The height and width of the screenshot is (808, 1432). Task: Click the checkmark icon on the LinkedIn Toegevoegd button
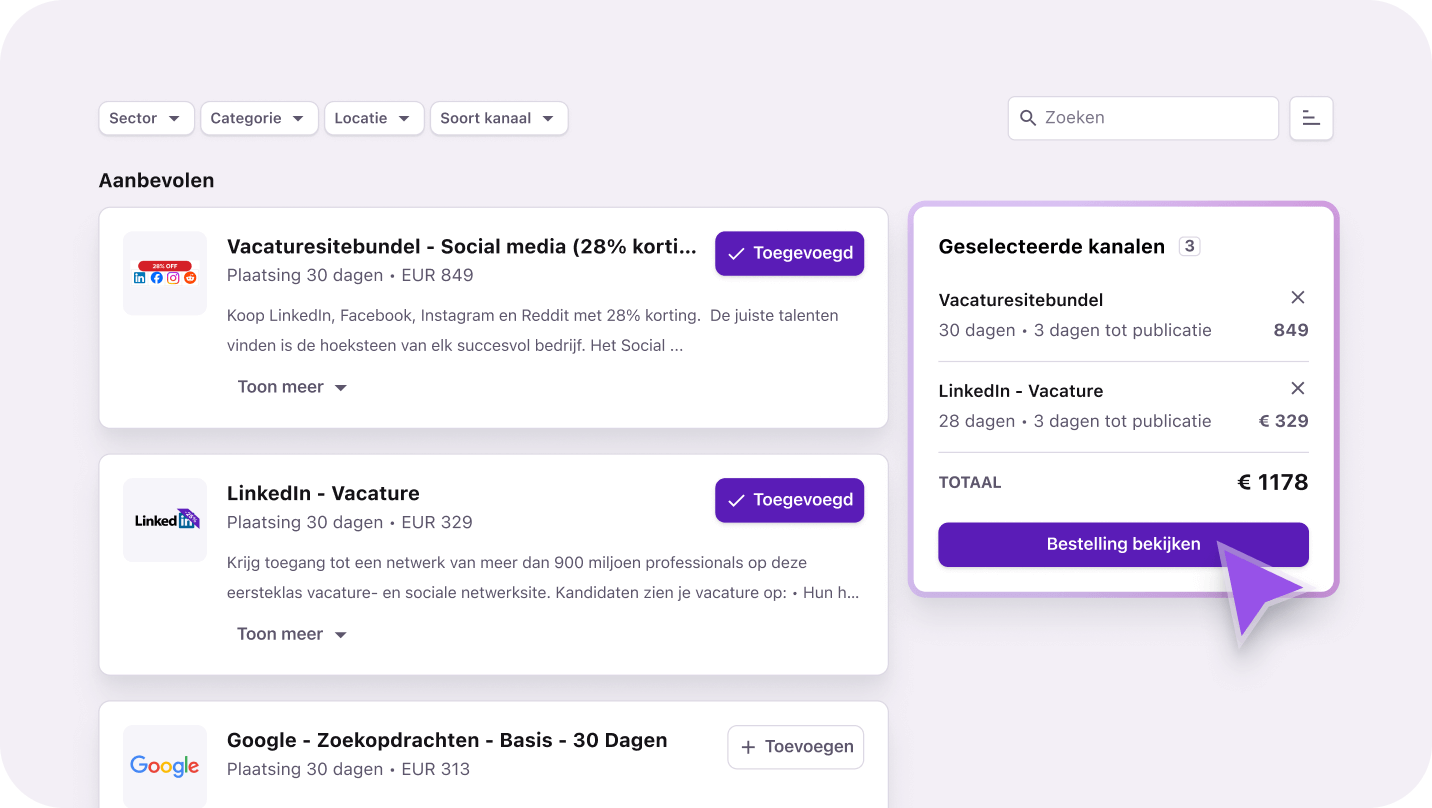point(737,500)
